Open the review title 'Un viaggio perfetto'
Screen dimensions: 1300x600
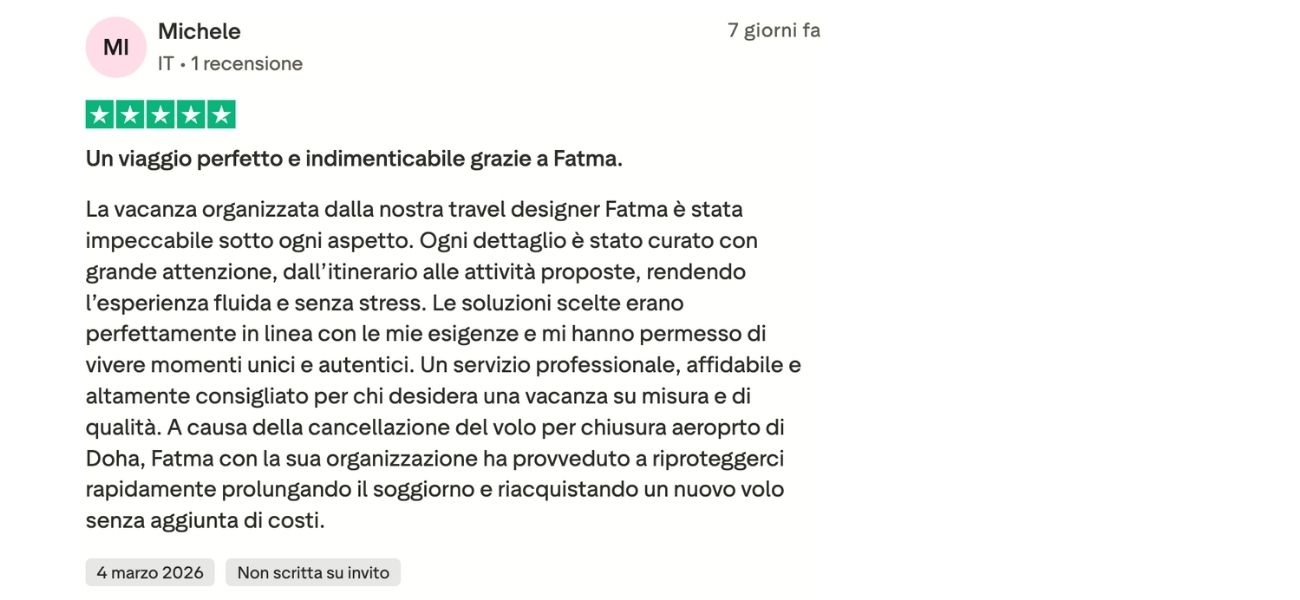click(x=354, y=159)
